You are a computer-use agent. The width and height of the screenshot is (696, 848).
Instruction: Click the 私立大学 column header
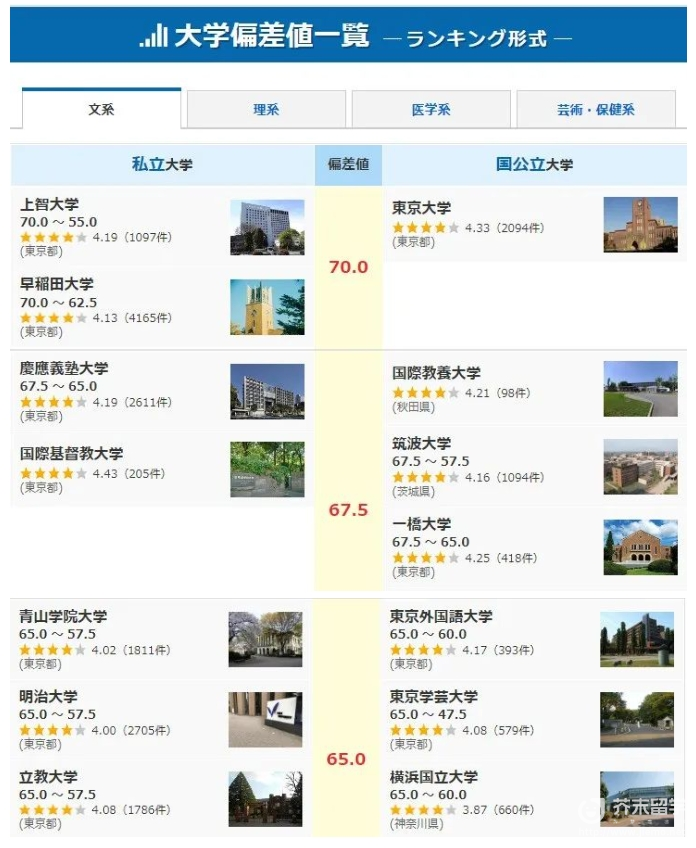pyautogui.click(x=162, y=164)
